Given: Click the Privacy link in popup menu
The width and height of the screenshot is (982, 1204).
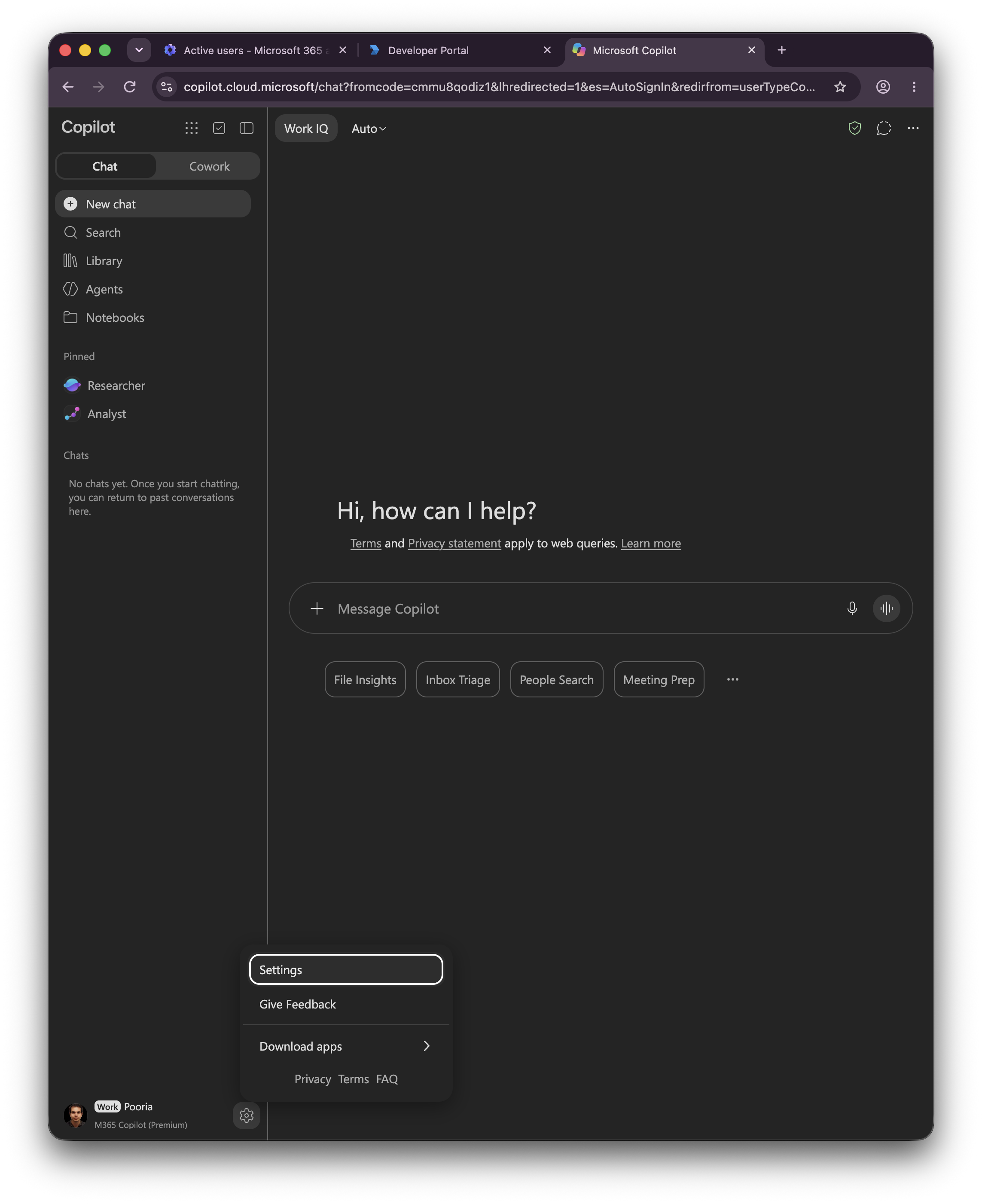Looking at the screenshot, I should click(312, 1079).
